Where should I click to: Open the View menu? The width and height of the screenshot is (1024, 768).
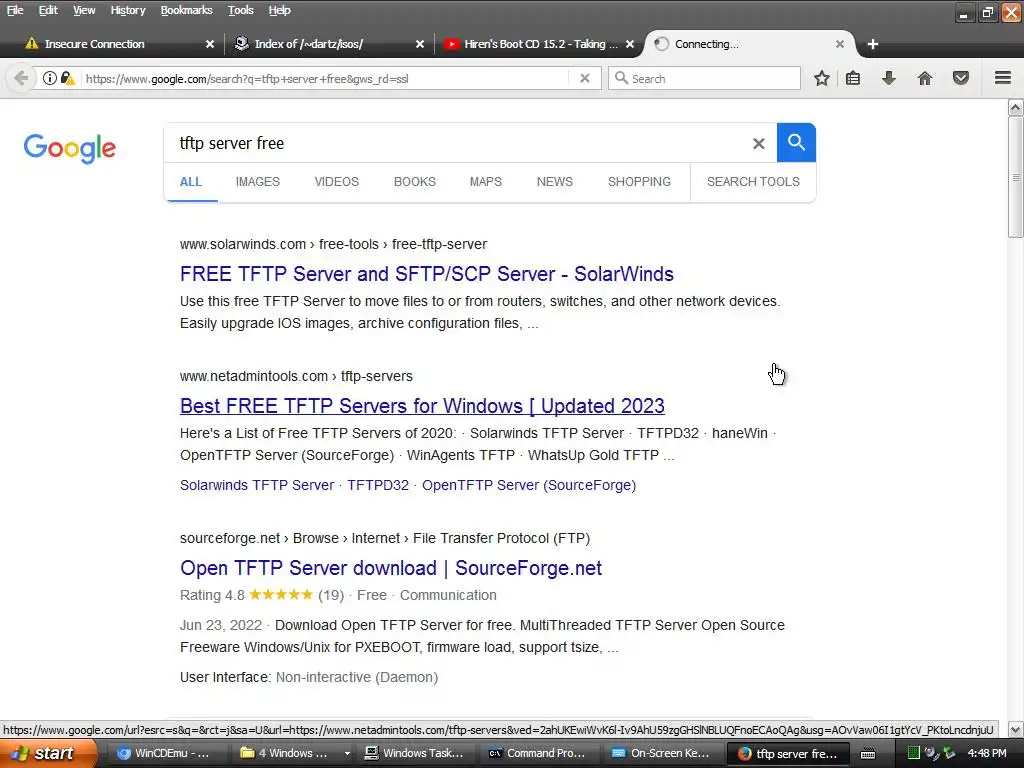coord(84,10)
